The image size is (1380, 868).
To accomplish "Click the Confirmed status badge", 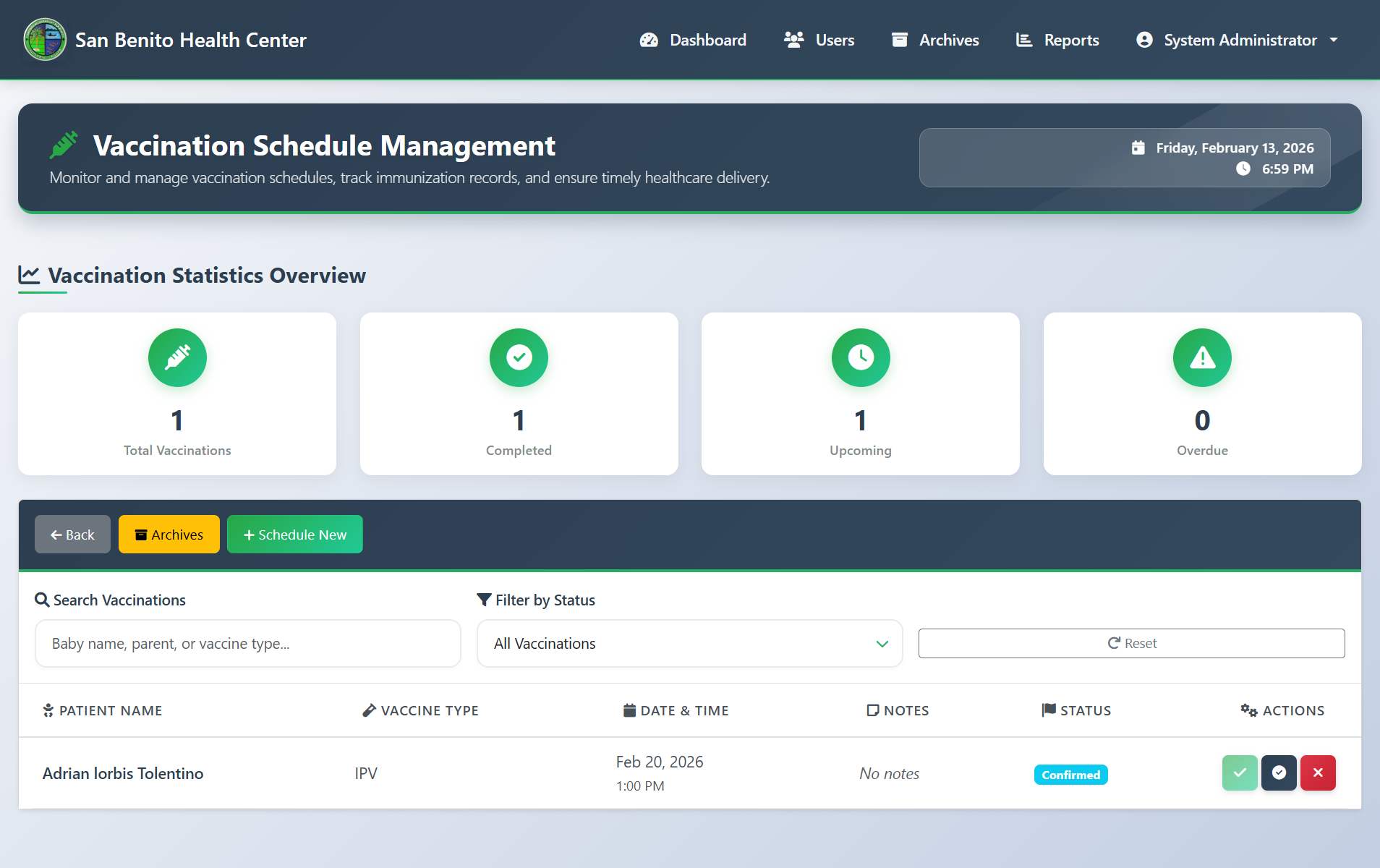I will (1070, 775).
